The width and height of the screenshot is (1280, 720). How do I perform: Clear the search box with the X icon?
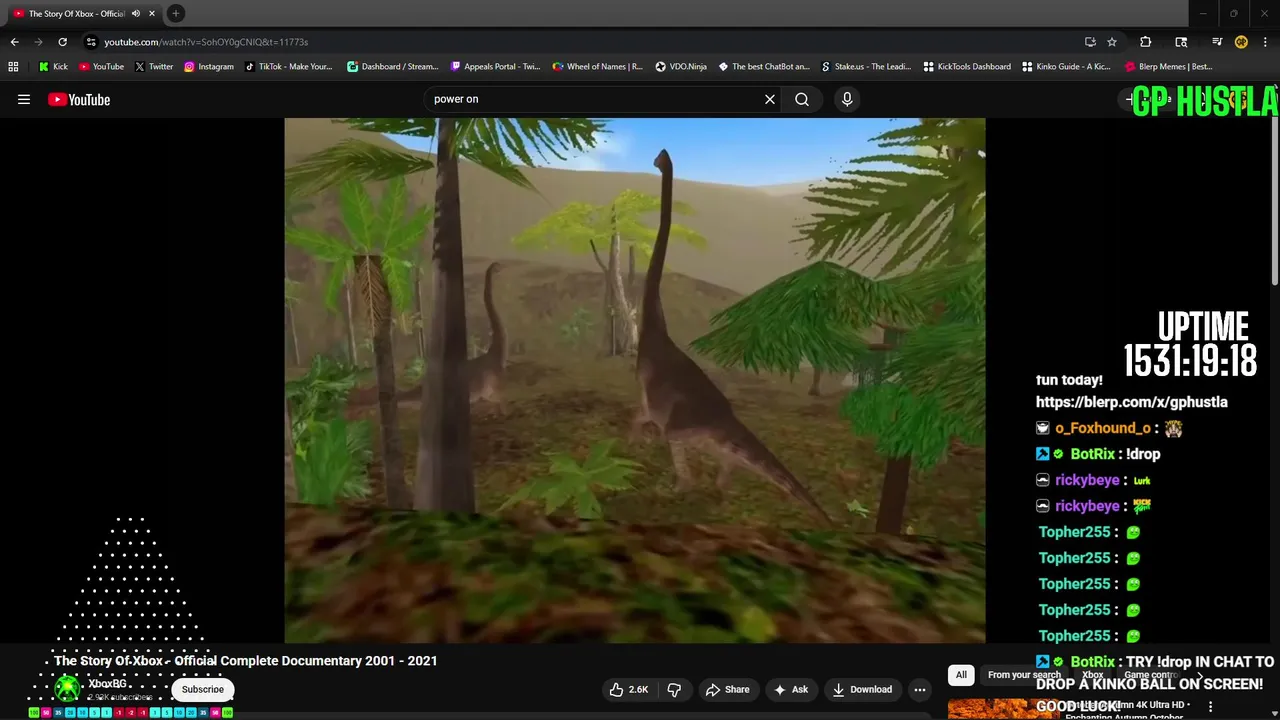click(x=770, y=99)
